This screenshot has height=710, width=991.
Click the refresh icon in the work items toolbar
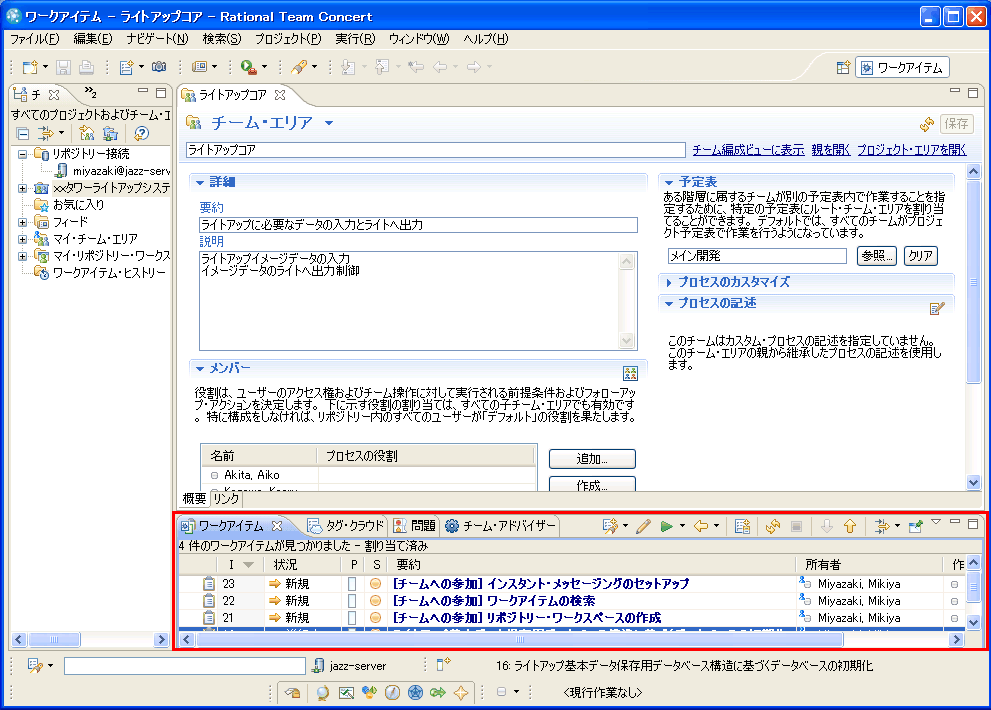tap(772, 526)
